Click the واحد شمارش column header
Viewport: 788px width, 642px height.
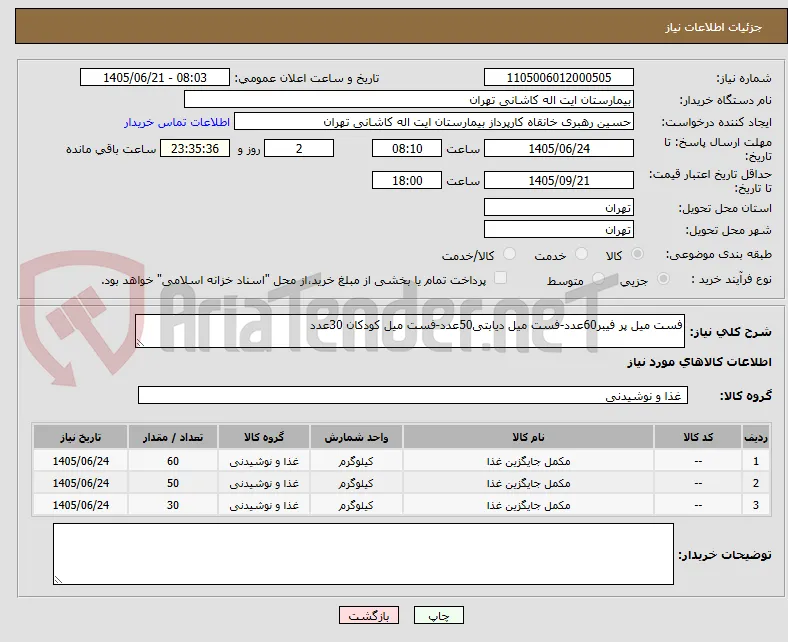click(x=356, y=437)
